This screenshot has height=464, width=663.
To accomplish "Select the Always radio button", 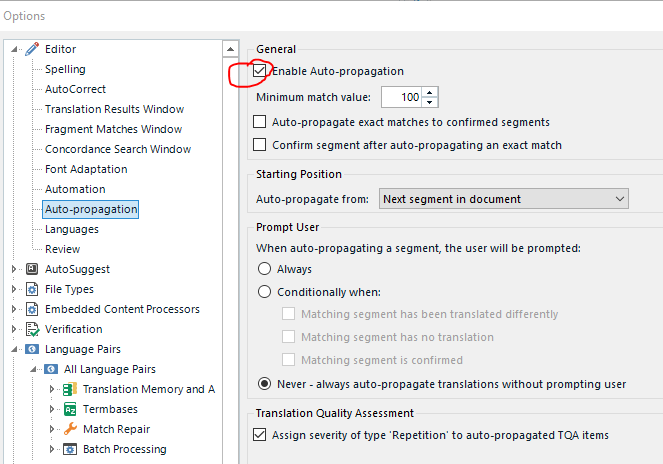I will [x=264, y=269].
